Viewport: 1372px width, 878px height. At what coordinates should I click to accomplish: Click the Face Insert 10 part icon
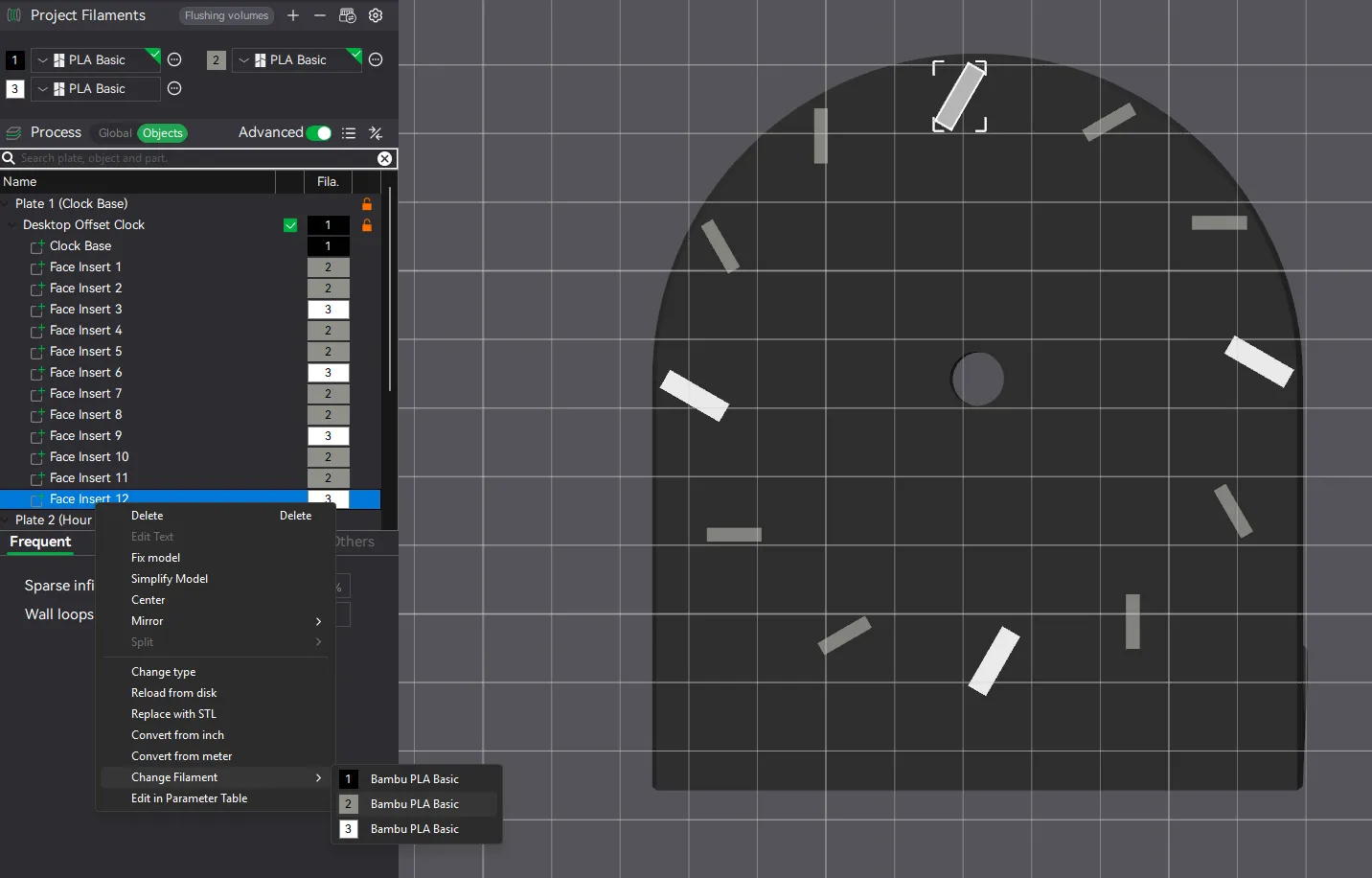point(37,457)
